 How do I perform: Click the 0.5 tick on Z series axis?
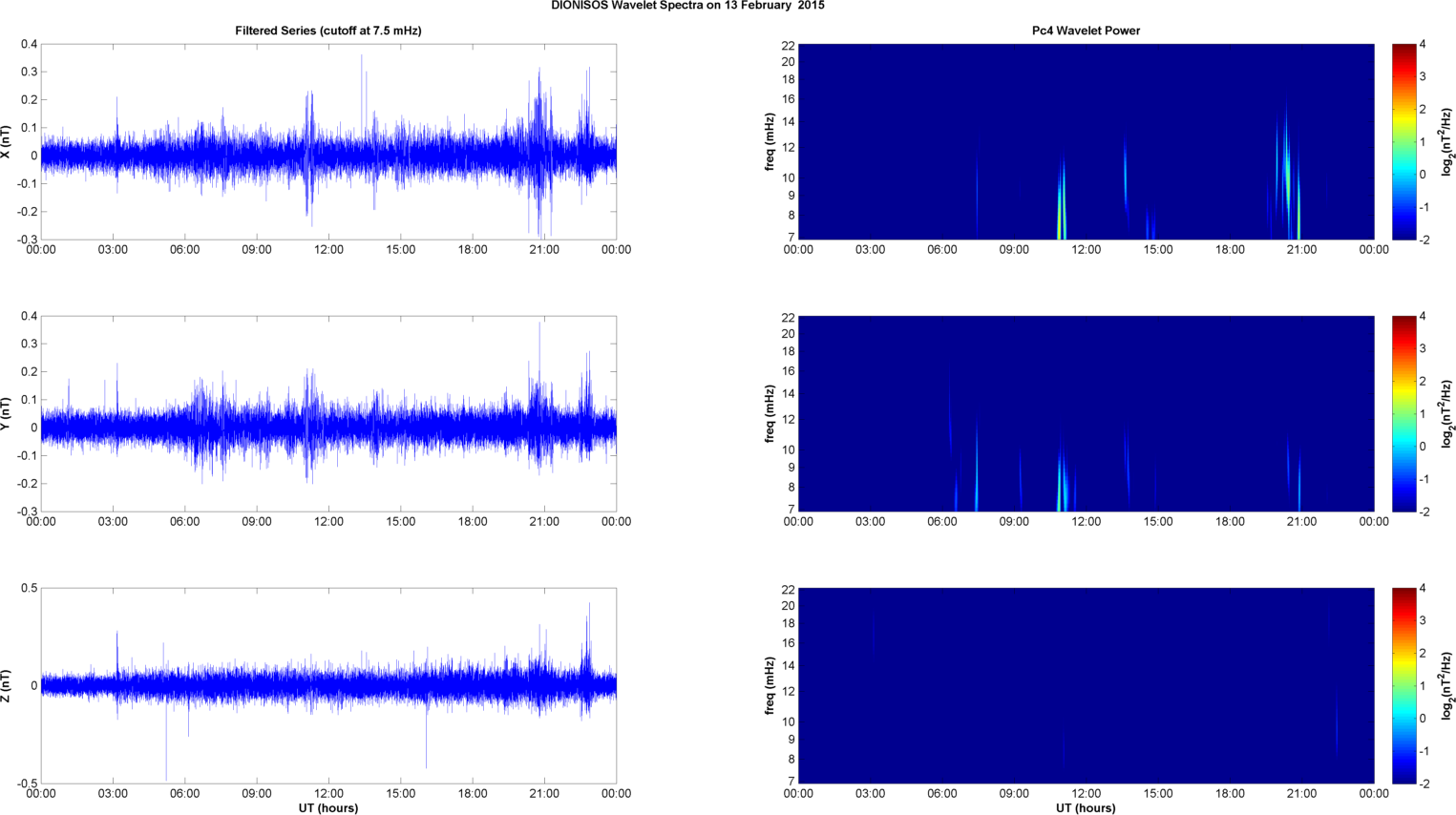[x=30, y=588]
